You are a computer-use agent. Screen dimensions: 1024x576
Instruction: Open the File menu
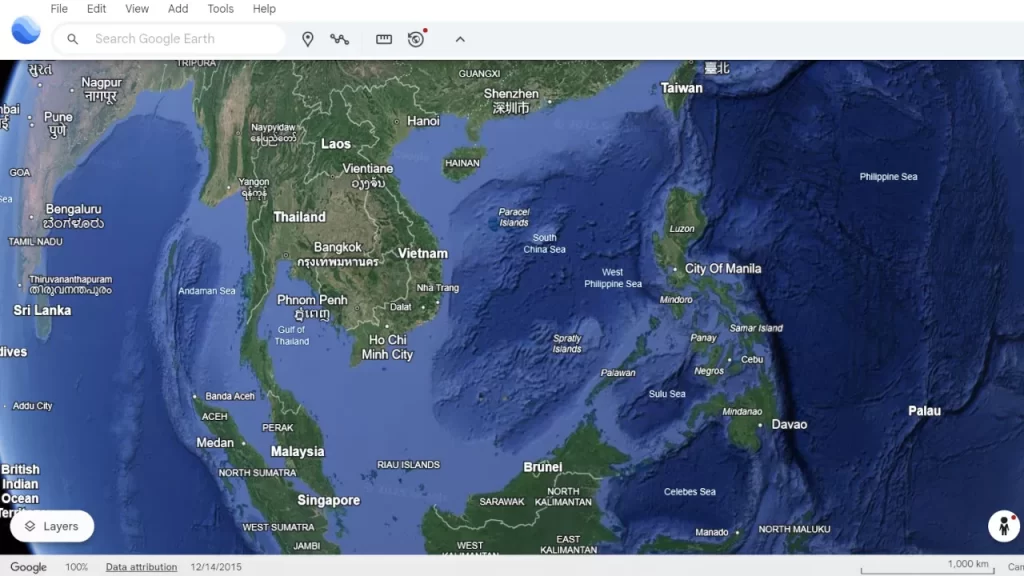coord(59,9)
